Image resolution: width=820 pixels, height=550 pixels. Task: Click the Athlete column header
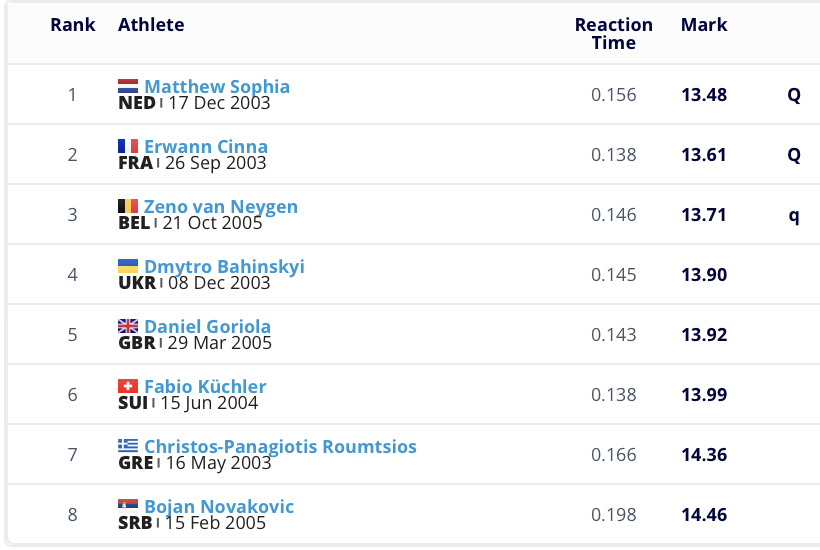[151, 25]
